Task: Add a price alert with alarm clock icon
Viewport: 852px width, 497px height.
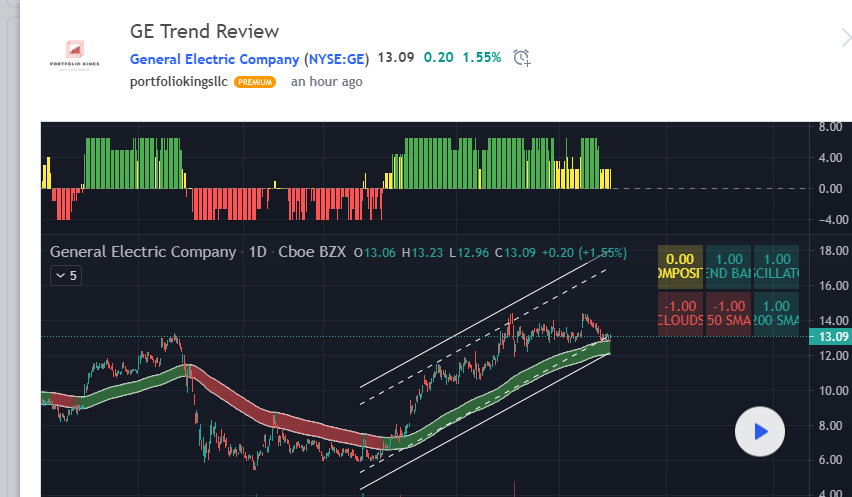Action: [522, 57]
